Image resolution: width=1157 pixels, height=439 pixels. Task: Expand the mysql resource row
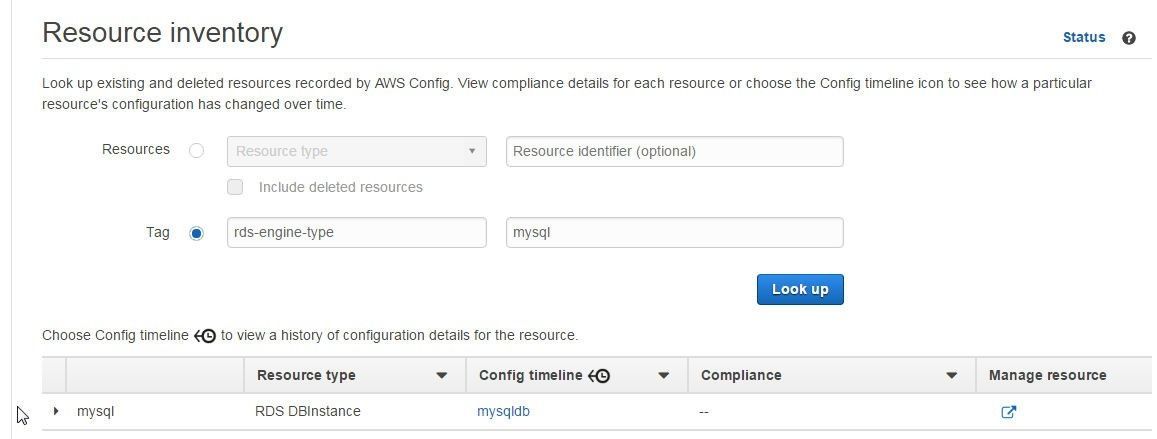56,411
